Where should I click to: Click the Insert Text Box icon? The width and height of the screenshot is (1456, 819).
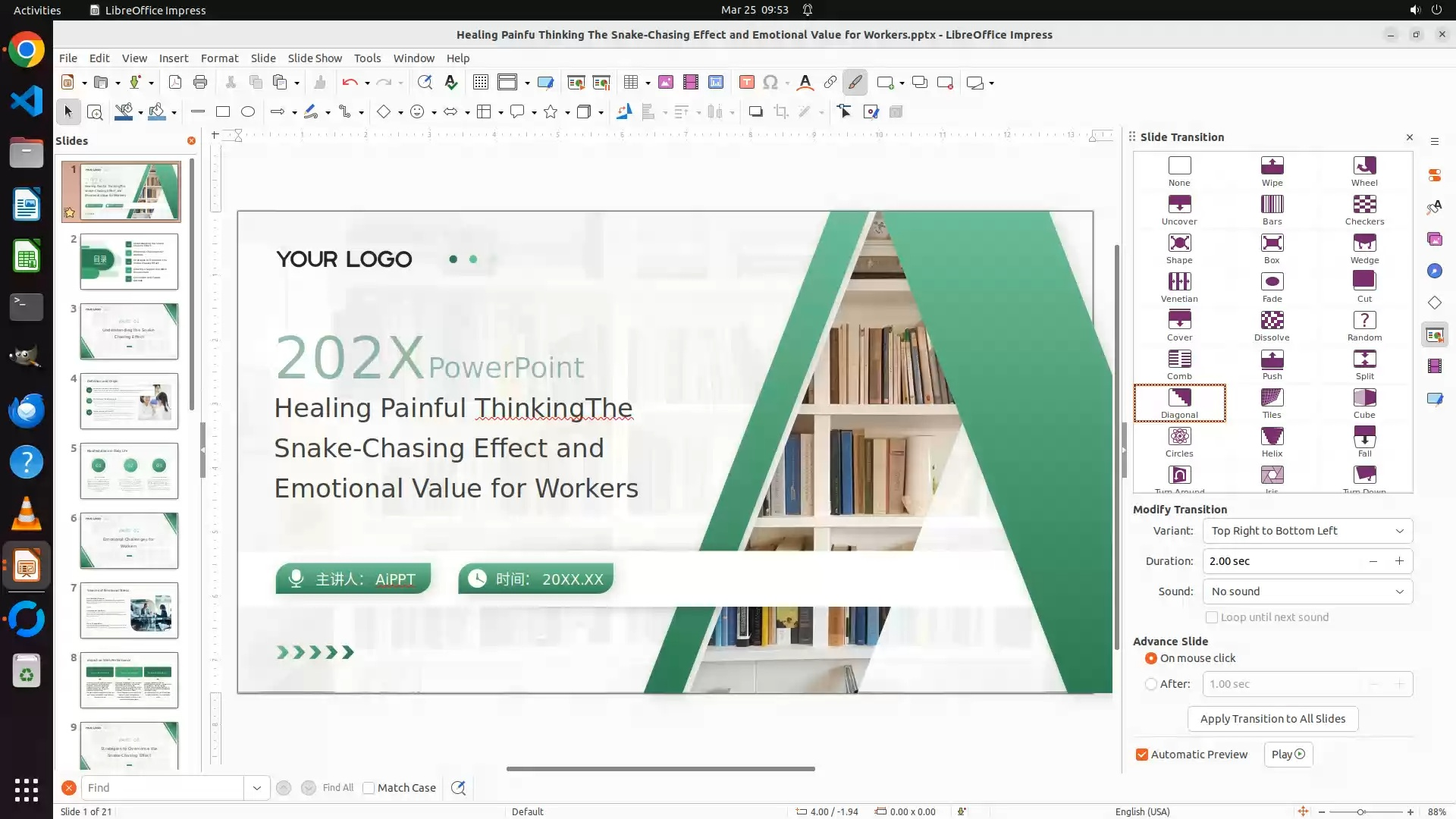tap(746, 83)
